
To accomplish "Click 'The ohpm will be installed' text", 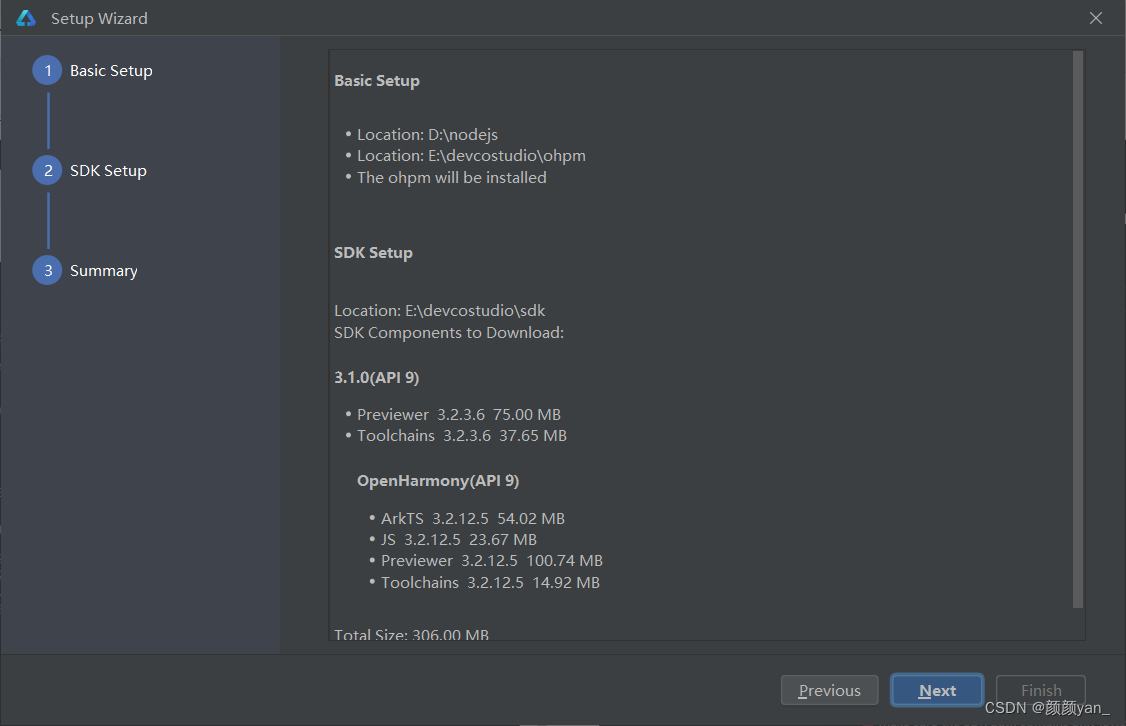I will pos(452,177).
